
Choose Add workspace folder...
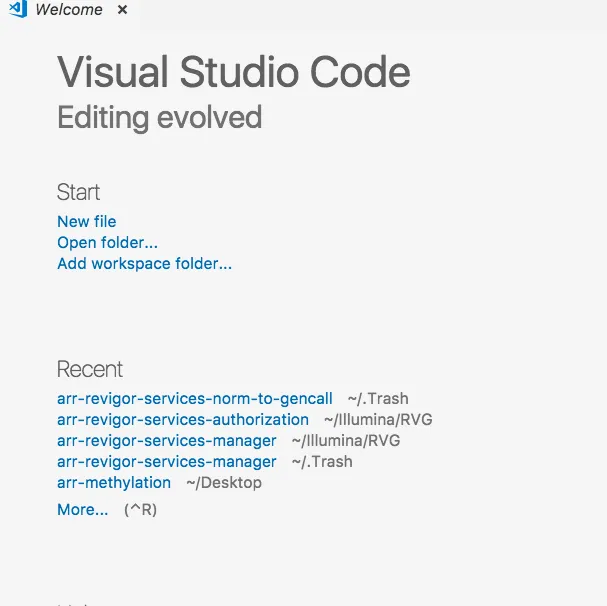click(x=144, y=263)
